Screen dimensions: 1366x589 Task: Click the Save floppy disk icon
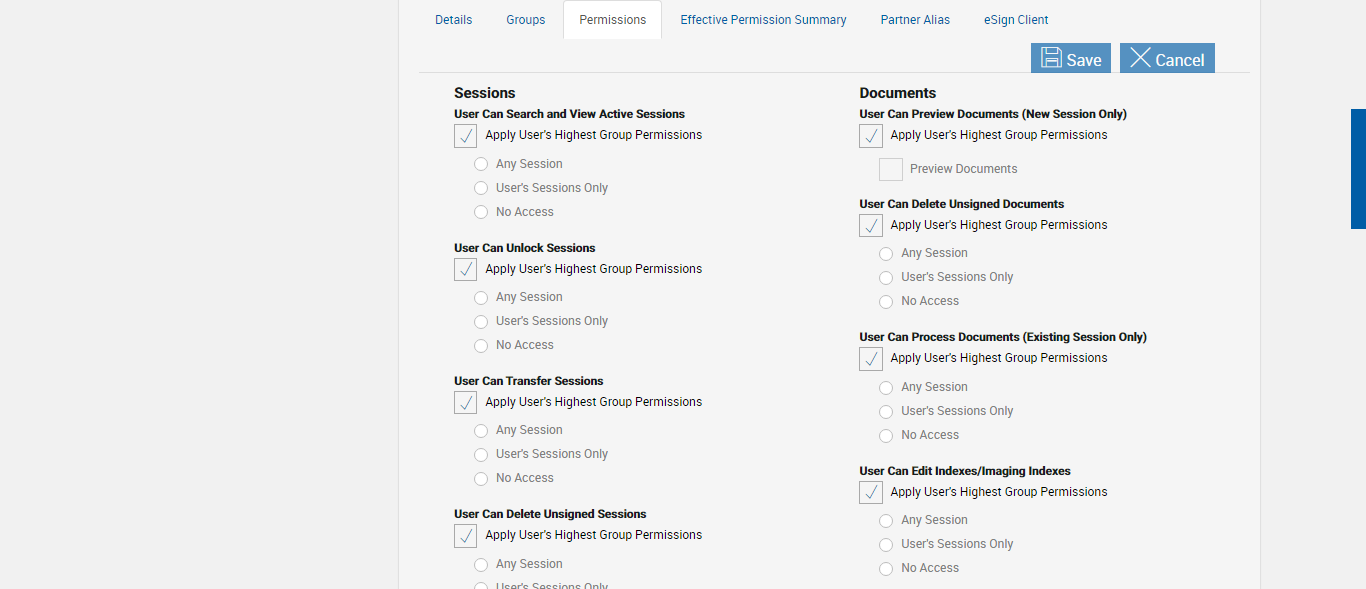tap(1051, 58)
